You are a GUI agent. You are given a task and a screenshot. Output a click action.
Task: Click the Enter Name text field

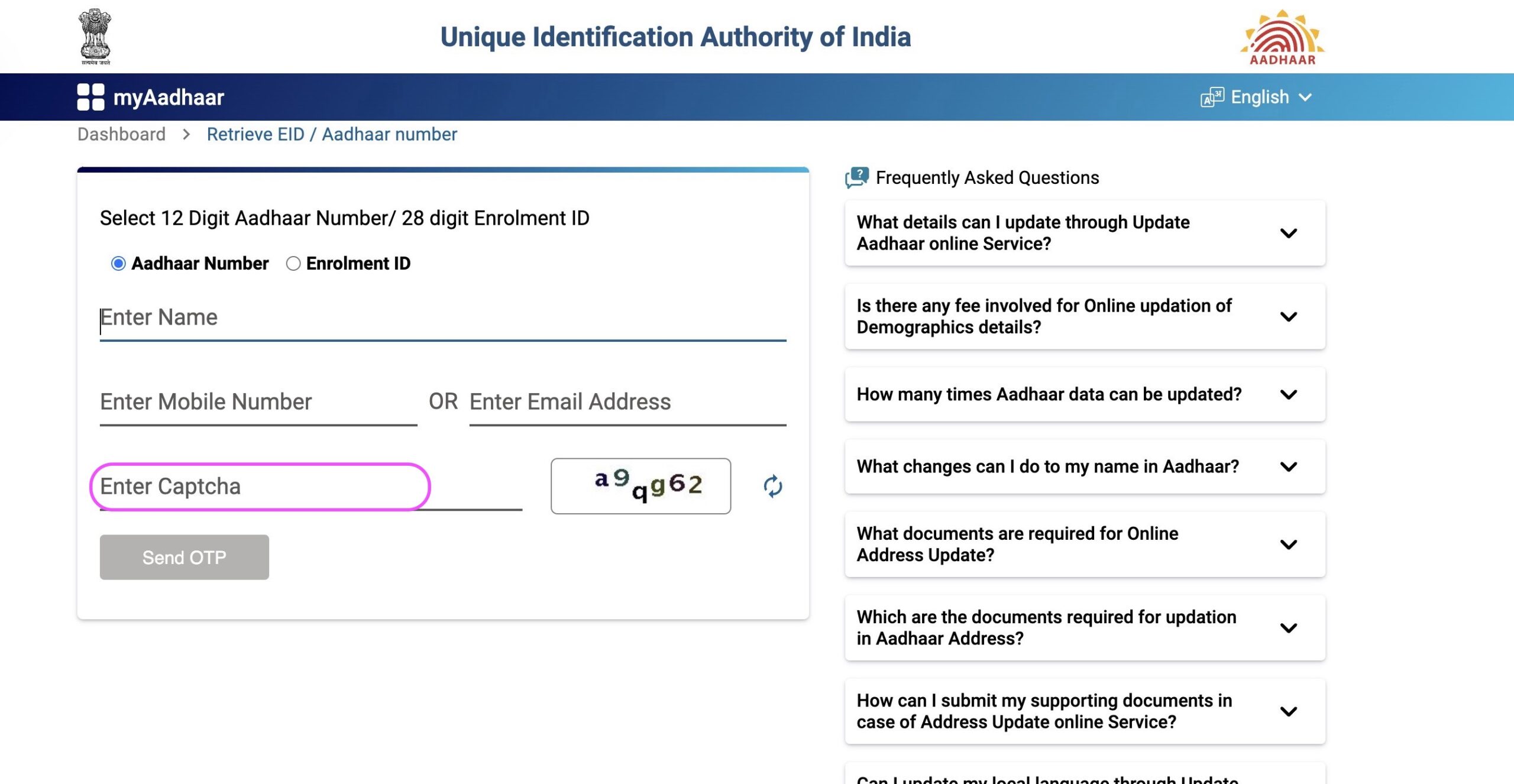[x=443, y=318]
